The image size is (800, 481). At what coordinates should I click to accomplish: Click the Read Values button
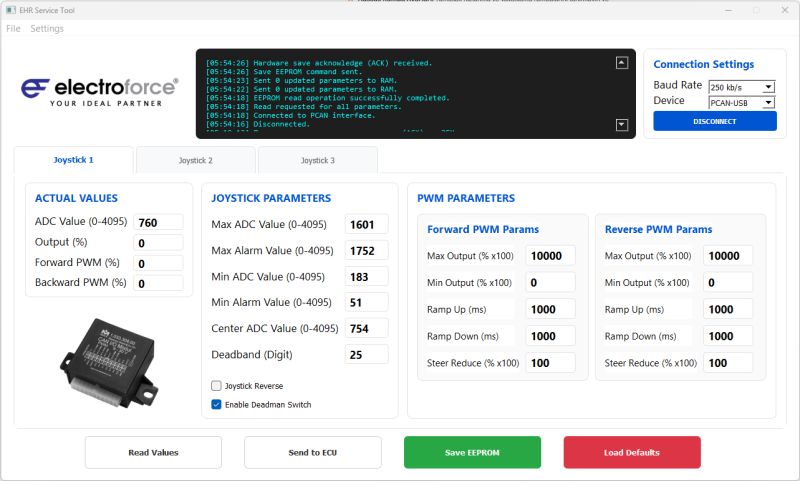tap(153, 452)
